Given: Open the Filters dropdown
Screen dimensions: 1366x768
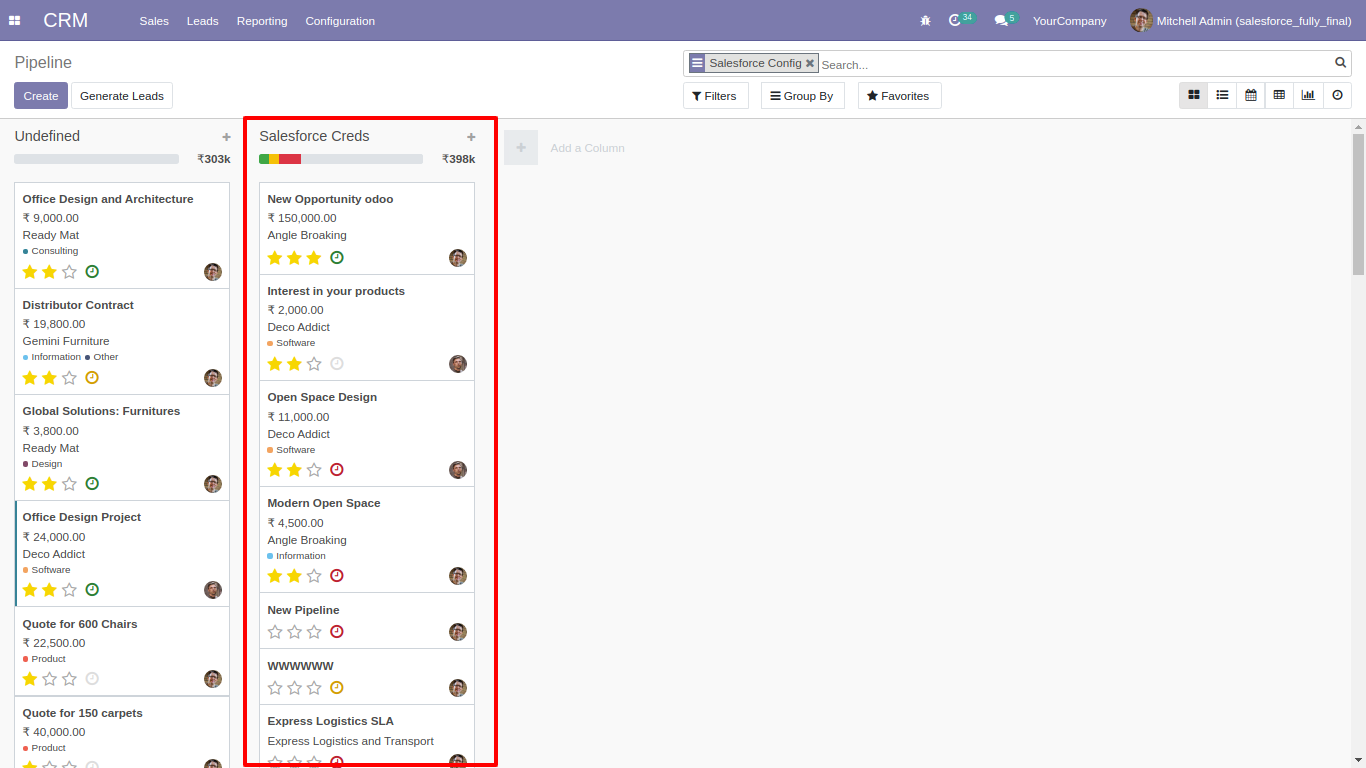Looking at the screenshot, I should pyautogui.click(x=715, y=96).
